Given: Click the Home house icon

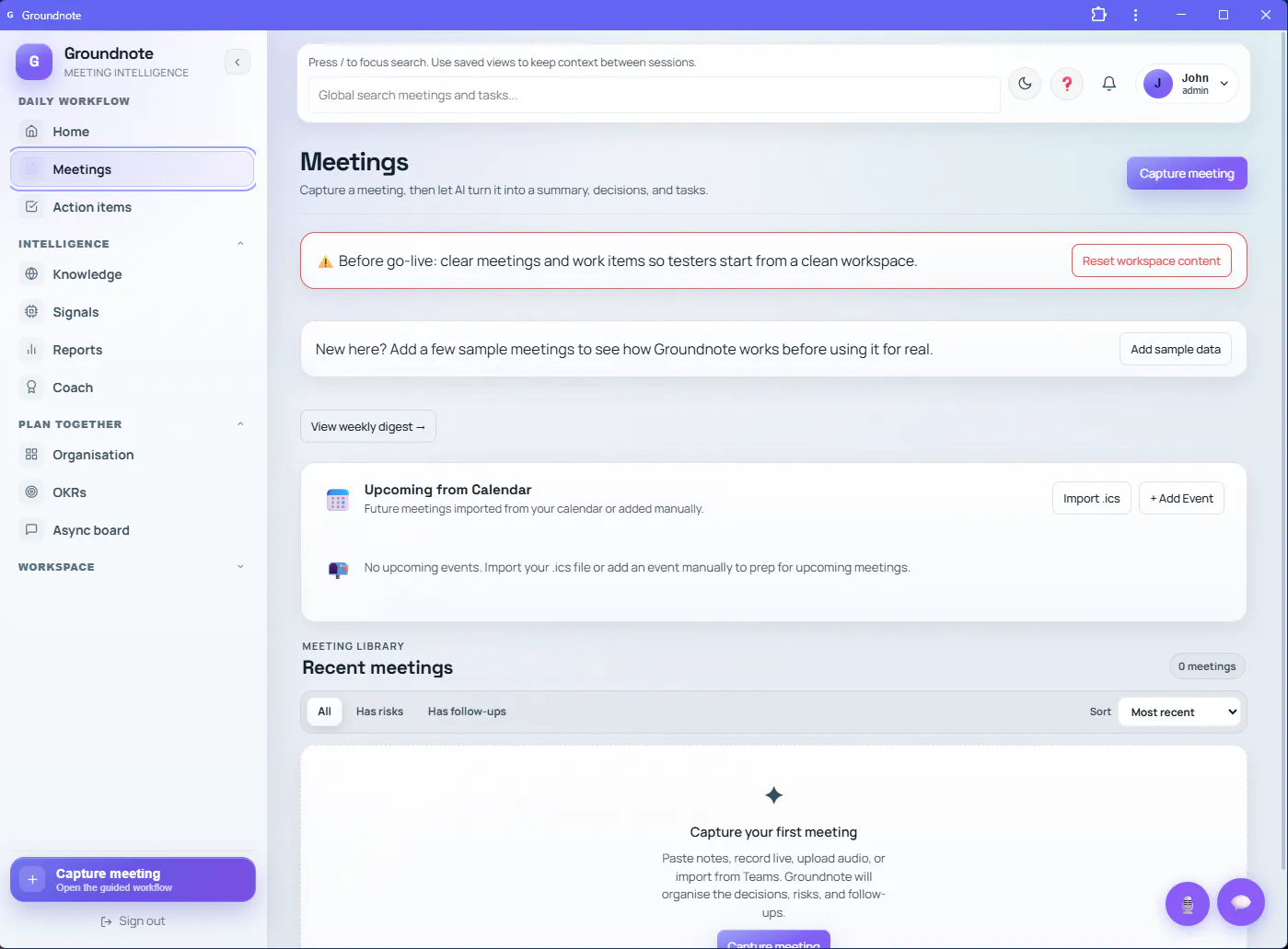Looking at the screenshot, I should [x=32, y=131].
